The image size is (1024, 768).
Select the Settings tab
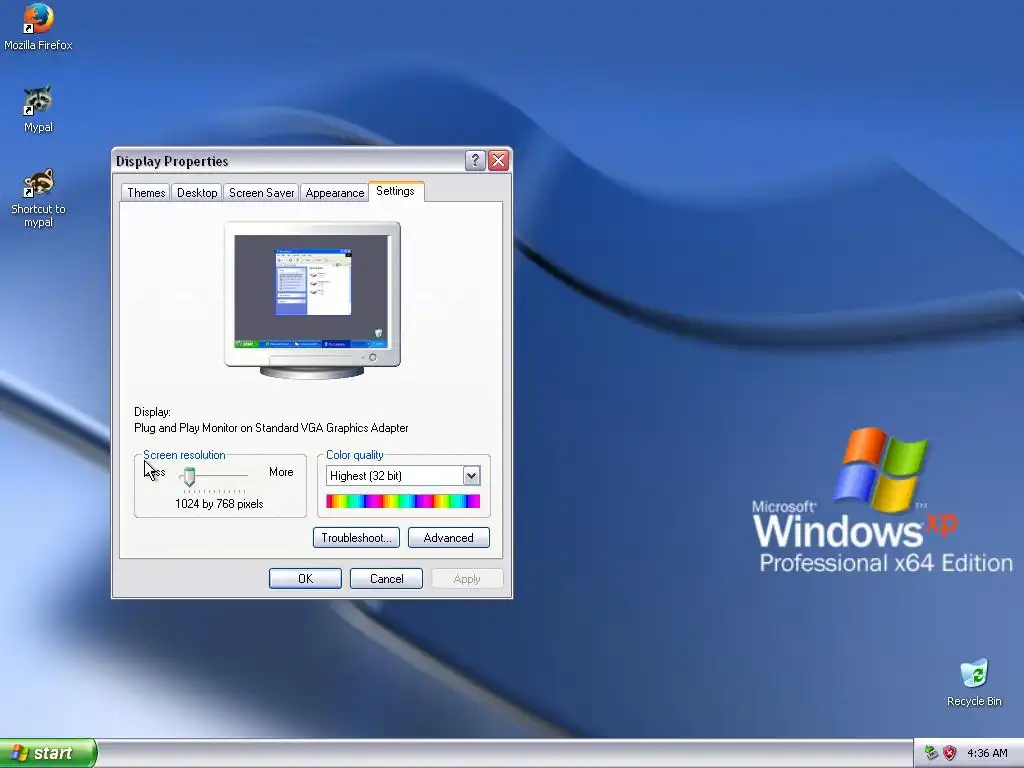(x=396, y=191)
